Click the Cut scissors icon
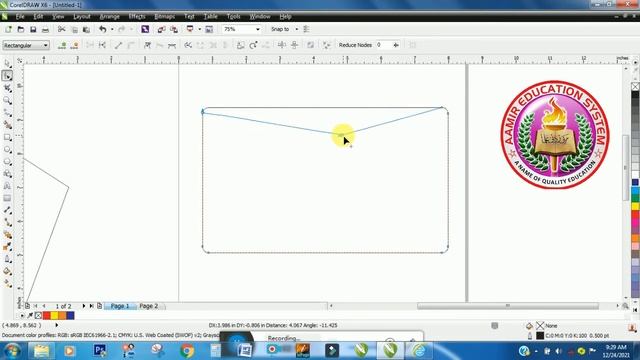The width and height of the screenshot is (640, 360). [62, 29]
